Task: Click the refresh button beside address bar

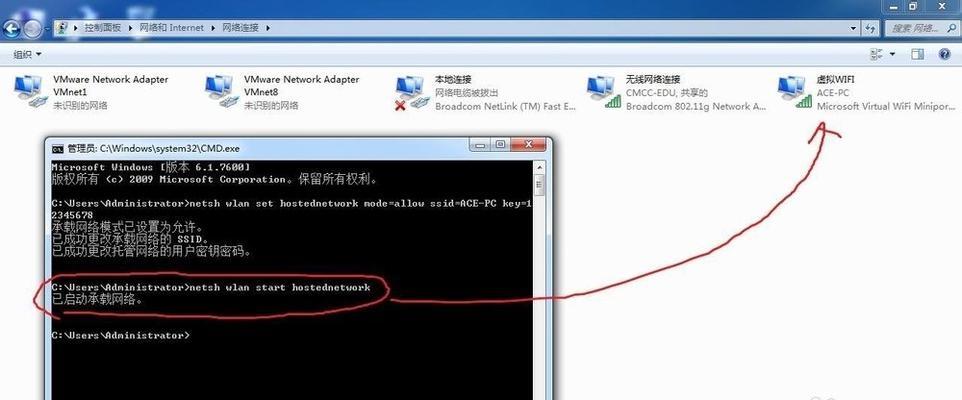Action: tap(871, 28)
